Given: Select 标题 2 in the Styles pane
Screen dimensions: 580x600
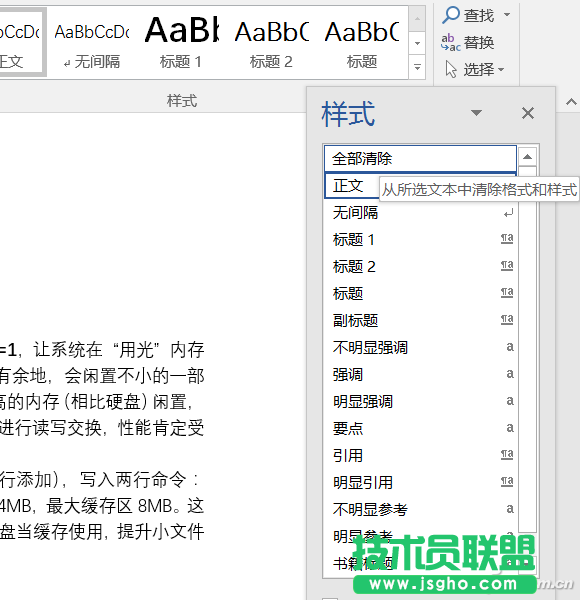Looking at the screenshot, I should (420, 266).
